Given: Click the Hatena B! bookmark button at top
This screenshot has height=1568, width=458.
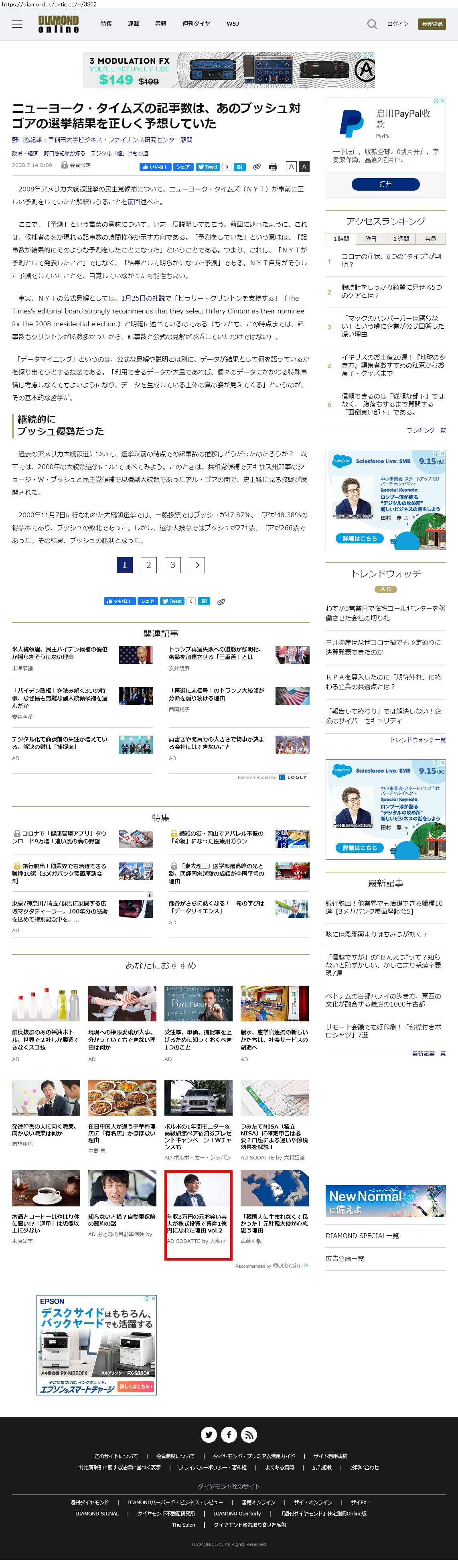Looking at the screenshot, I should [240, 167].
